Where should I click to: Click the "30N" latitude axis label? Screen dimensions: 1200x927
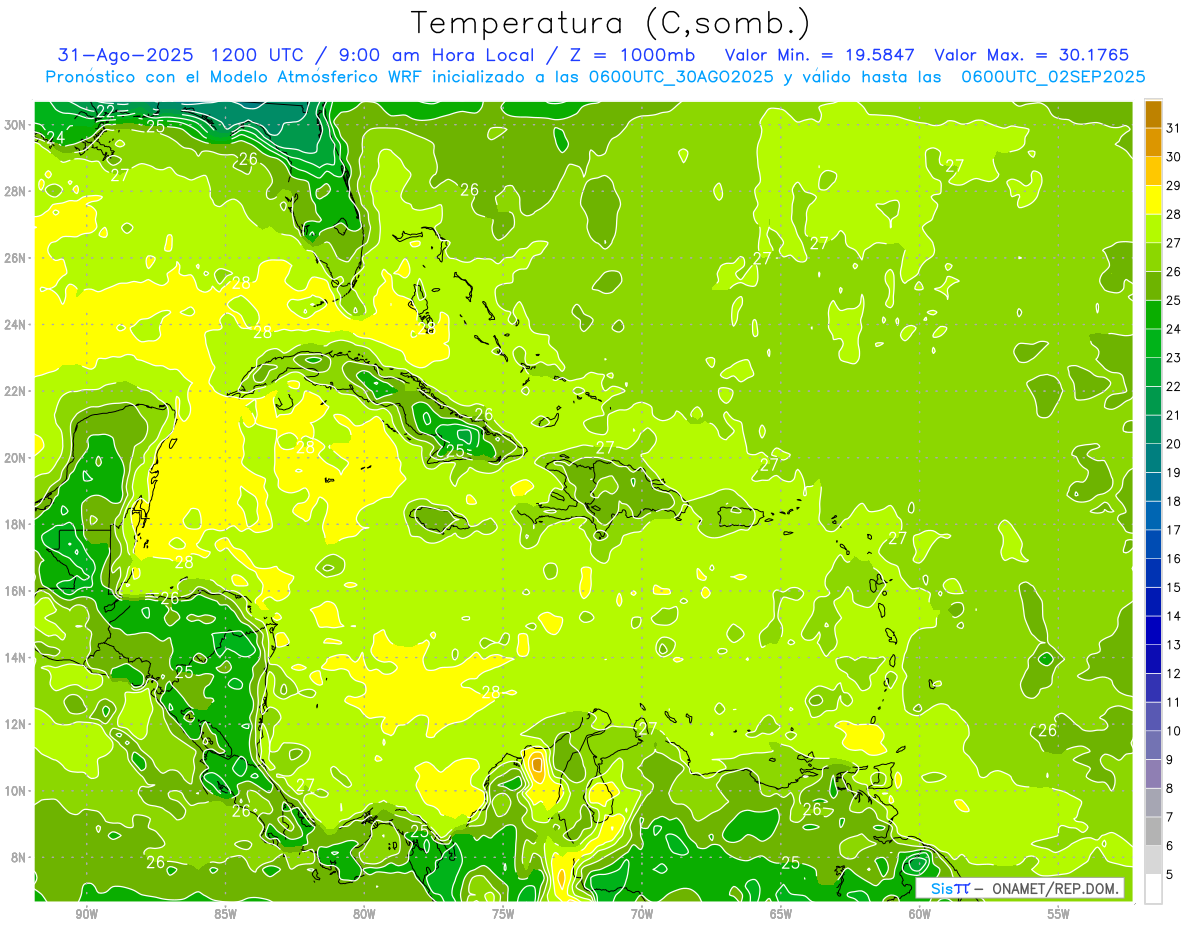point(16,125)
